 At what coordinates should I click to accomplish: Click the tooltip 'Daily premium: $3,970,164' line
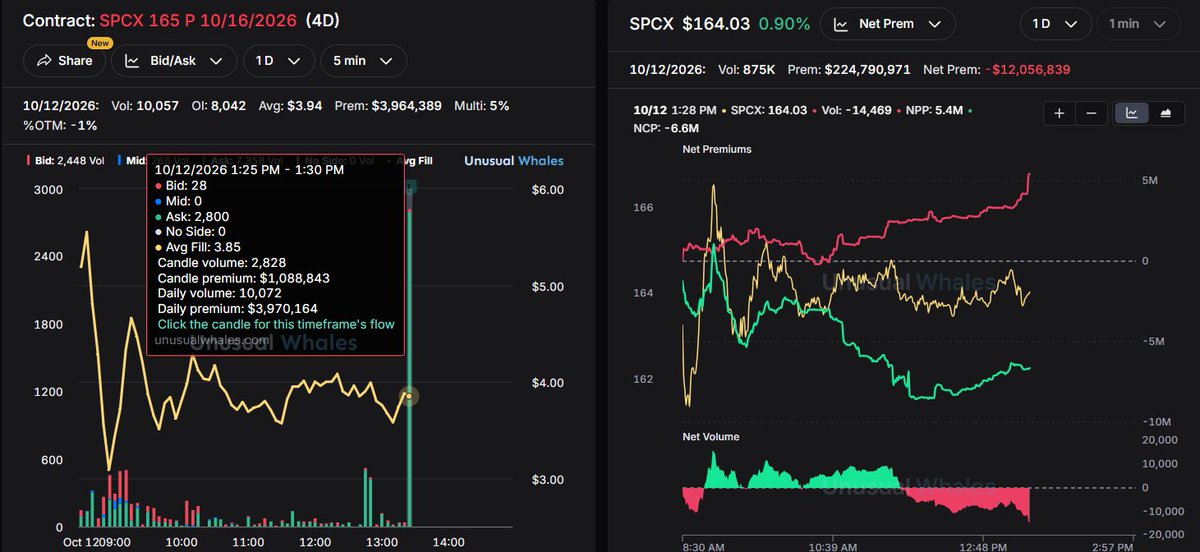(237, 309)
